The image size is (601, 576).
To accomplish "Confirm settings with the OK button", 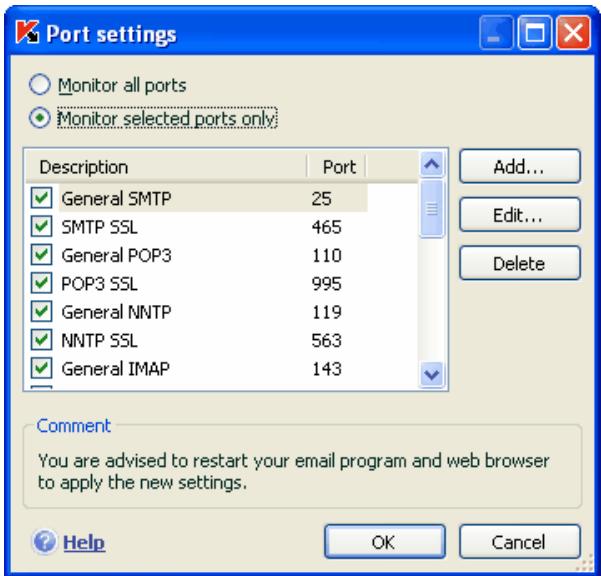I will (385, 542).
